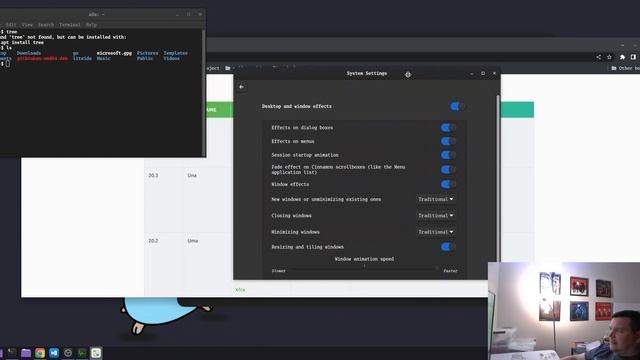Open Minimizing windows effect dropdown
Image resolution: width=640 pixels, height=360 pixels.
point(436,232)
